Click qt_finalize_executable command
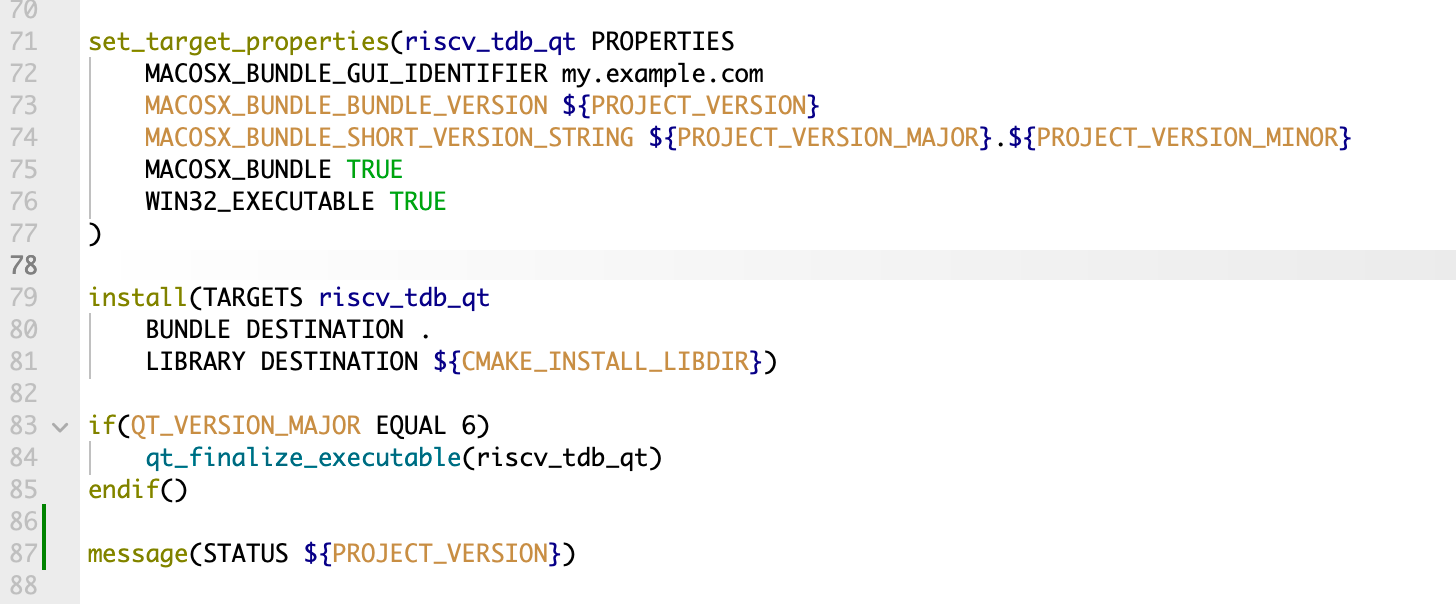Screen dimensions: 1456x604 [303, 458]
